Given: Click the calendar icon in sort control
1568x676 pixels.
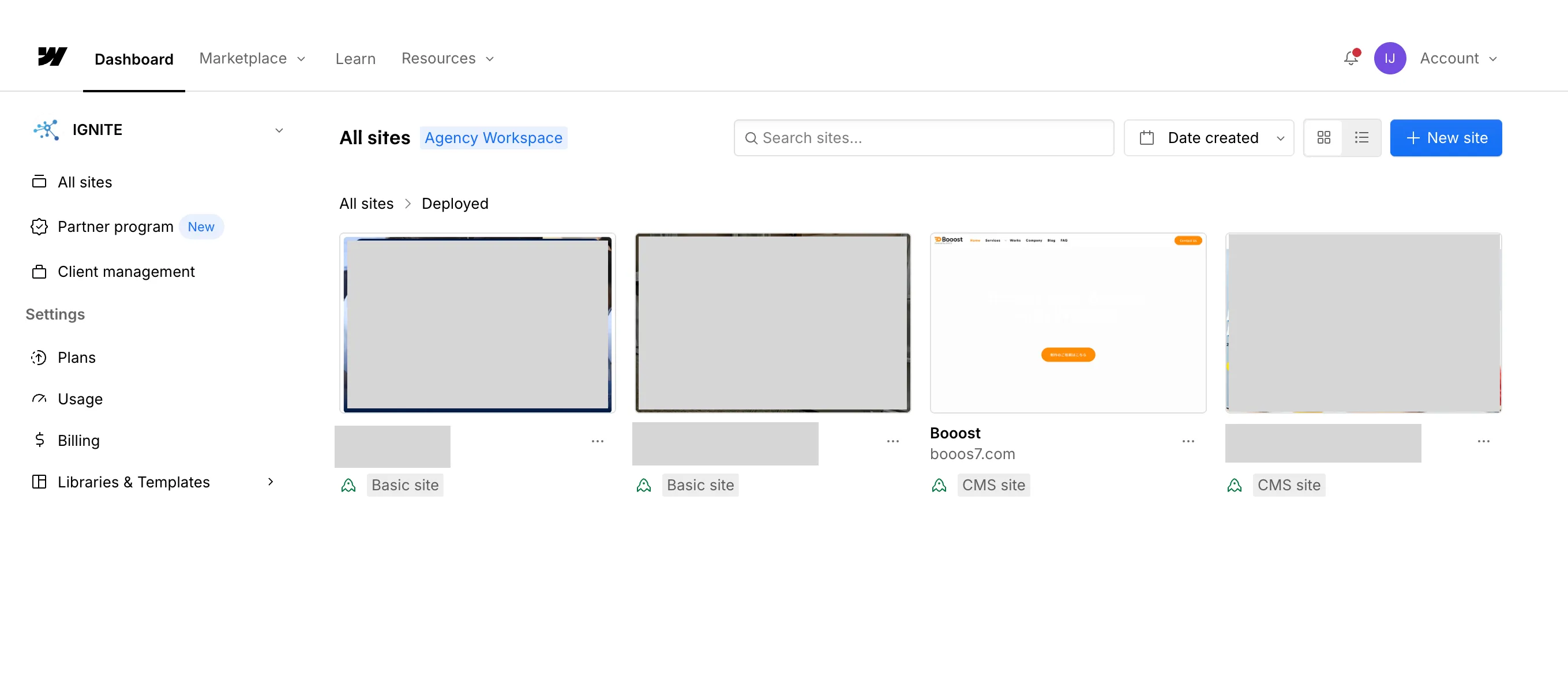Looking at the screenshot, I should [x=1147, y=137].
